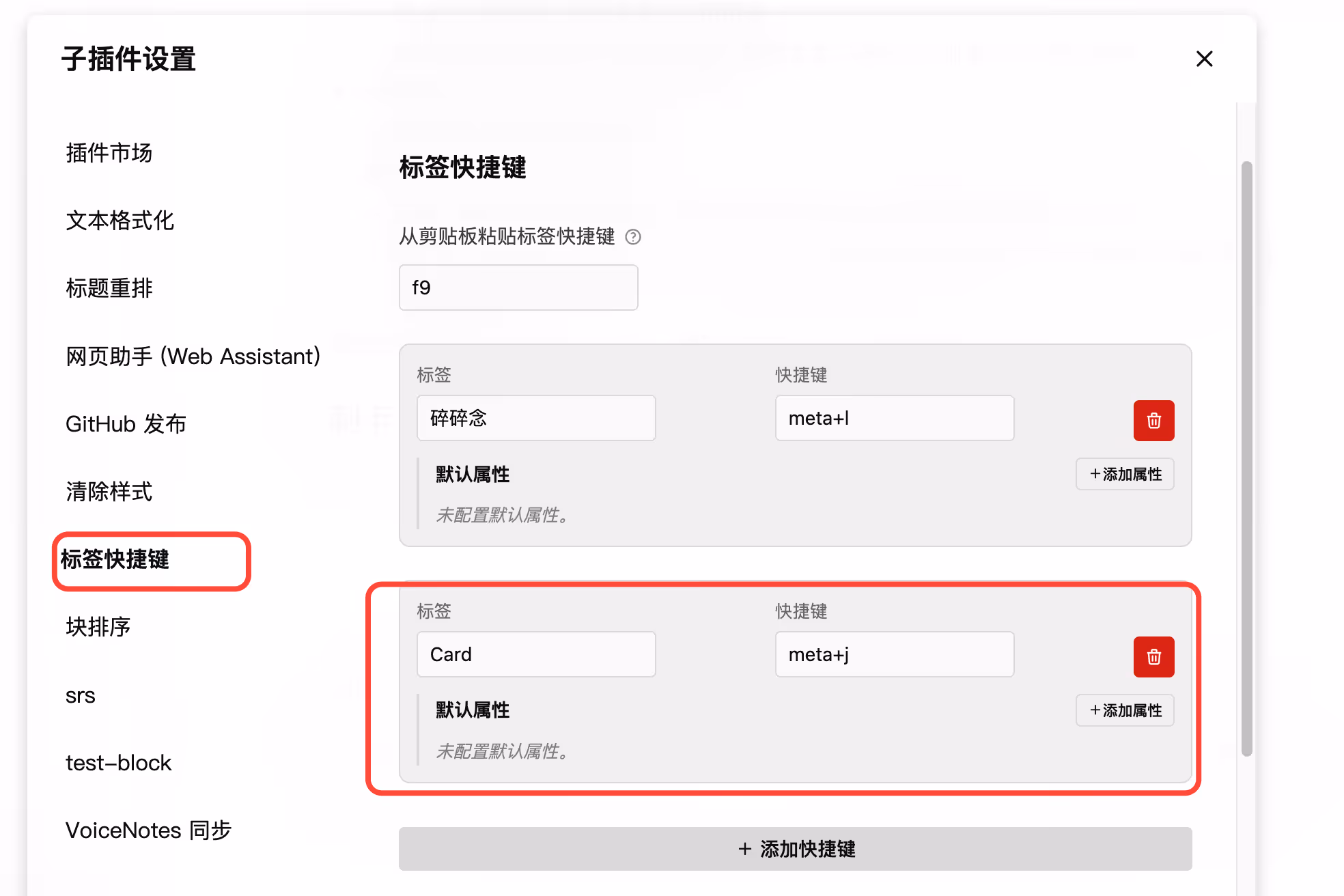The width and height of the screenshot is (1344, 896).
Task: Go to 标题重排 settings
Action: click(109, 288)
